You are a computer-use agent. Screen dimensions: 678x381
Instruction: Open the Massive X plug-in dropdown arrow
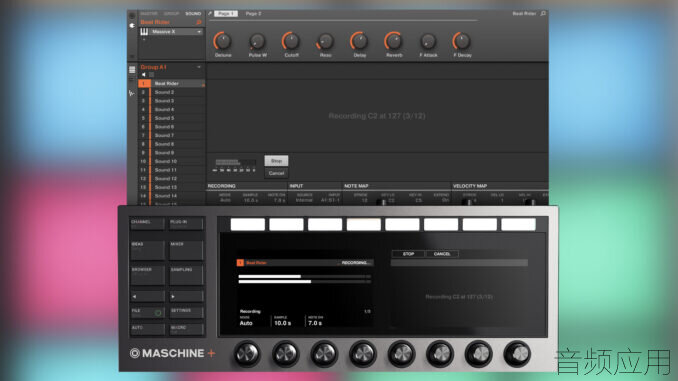(x=199, y=32)
